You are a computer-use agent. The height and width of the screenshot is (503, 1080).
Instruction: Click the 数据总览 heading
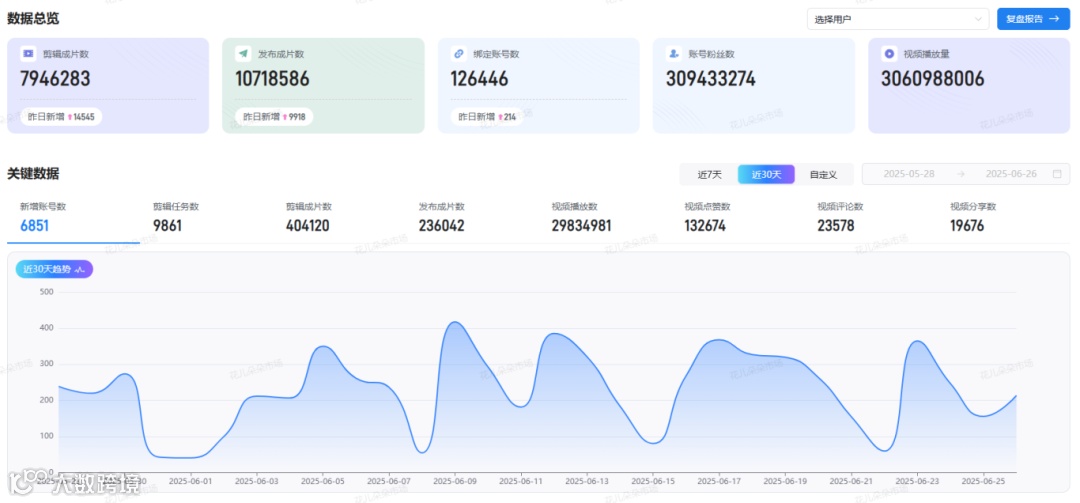[x=33, y=19]
